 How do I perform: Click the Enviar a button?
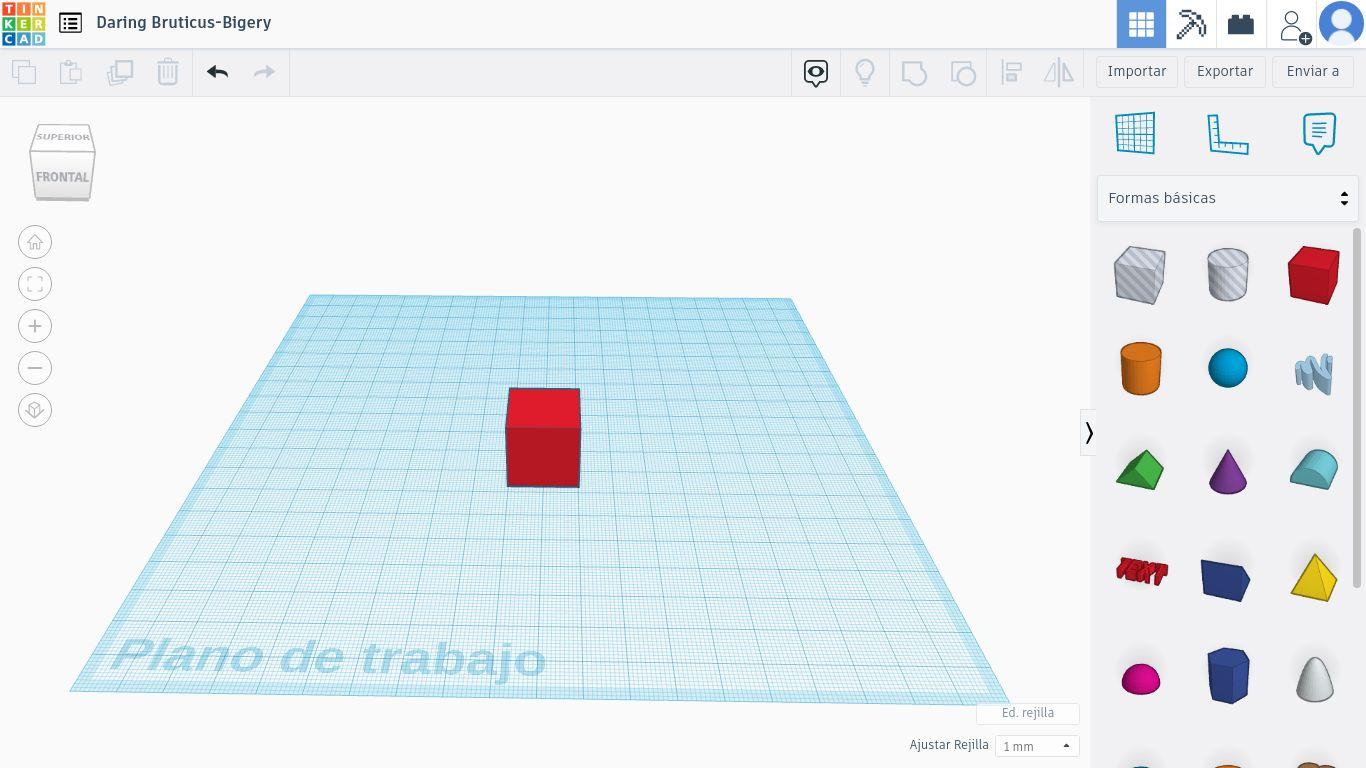tap(1313, 71)
